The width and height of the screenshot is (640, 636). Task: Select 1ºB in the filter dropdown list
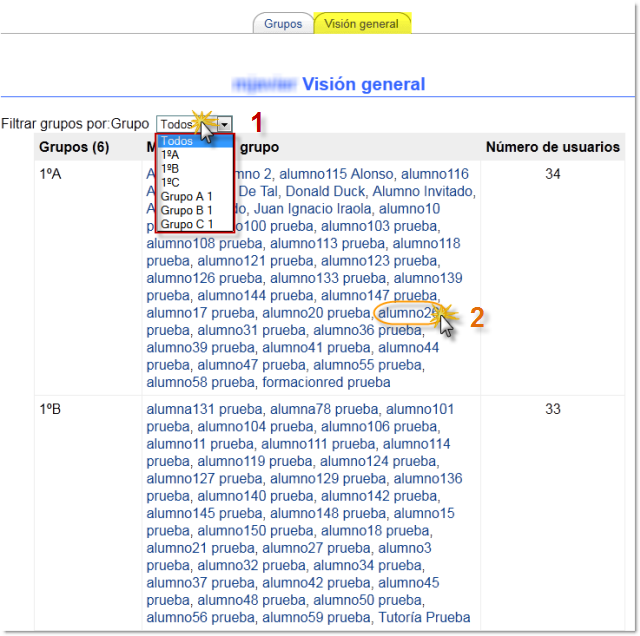(171, 169)
